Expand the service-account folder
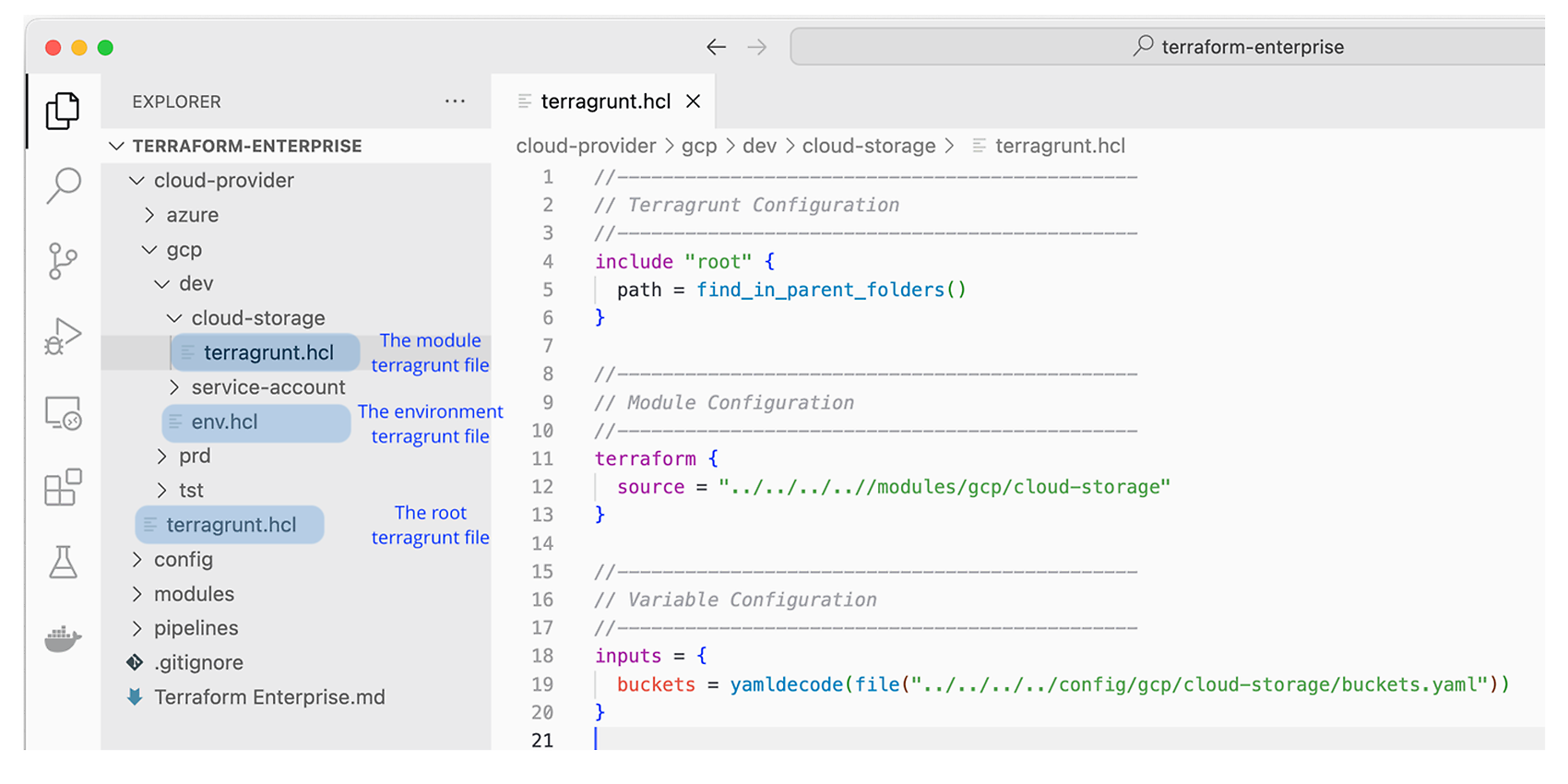This screenshot has width=1568, height=784. tap(174, 387)
